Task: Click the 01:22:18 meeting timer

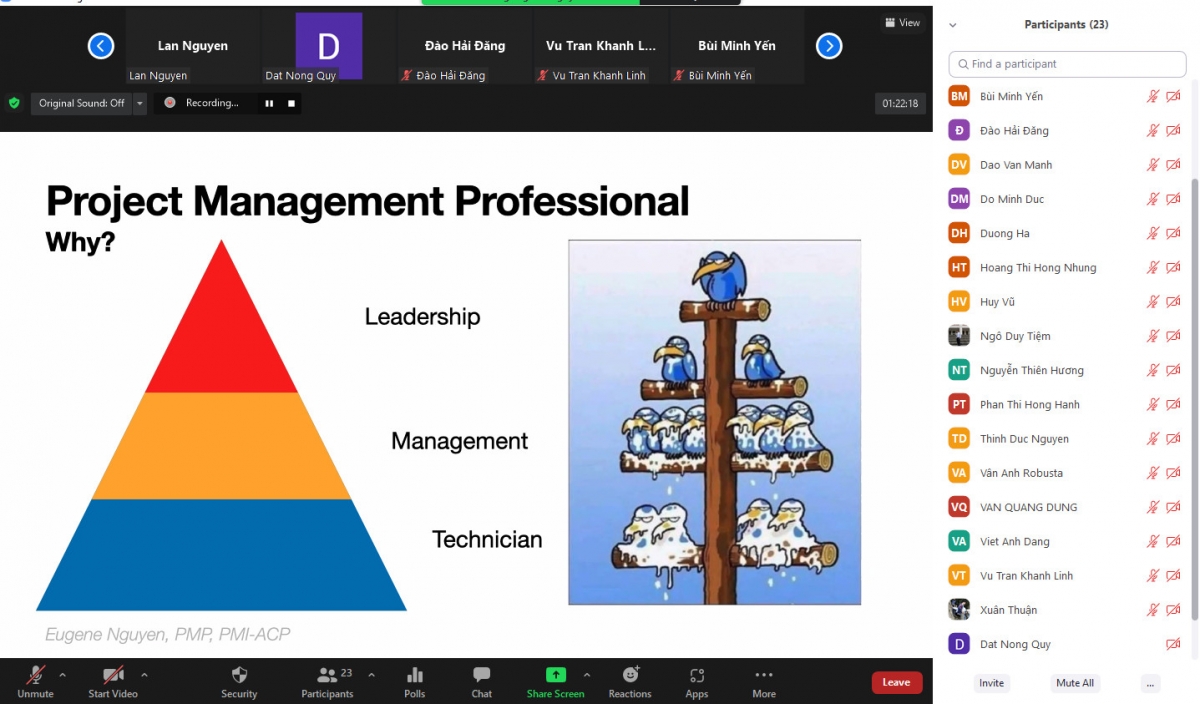Action: click(900, 103)
